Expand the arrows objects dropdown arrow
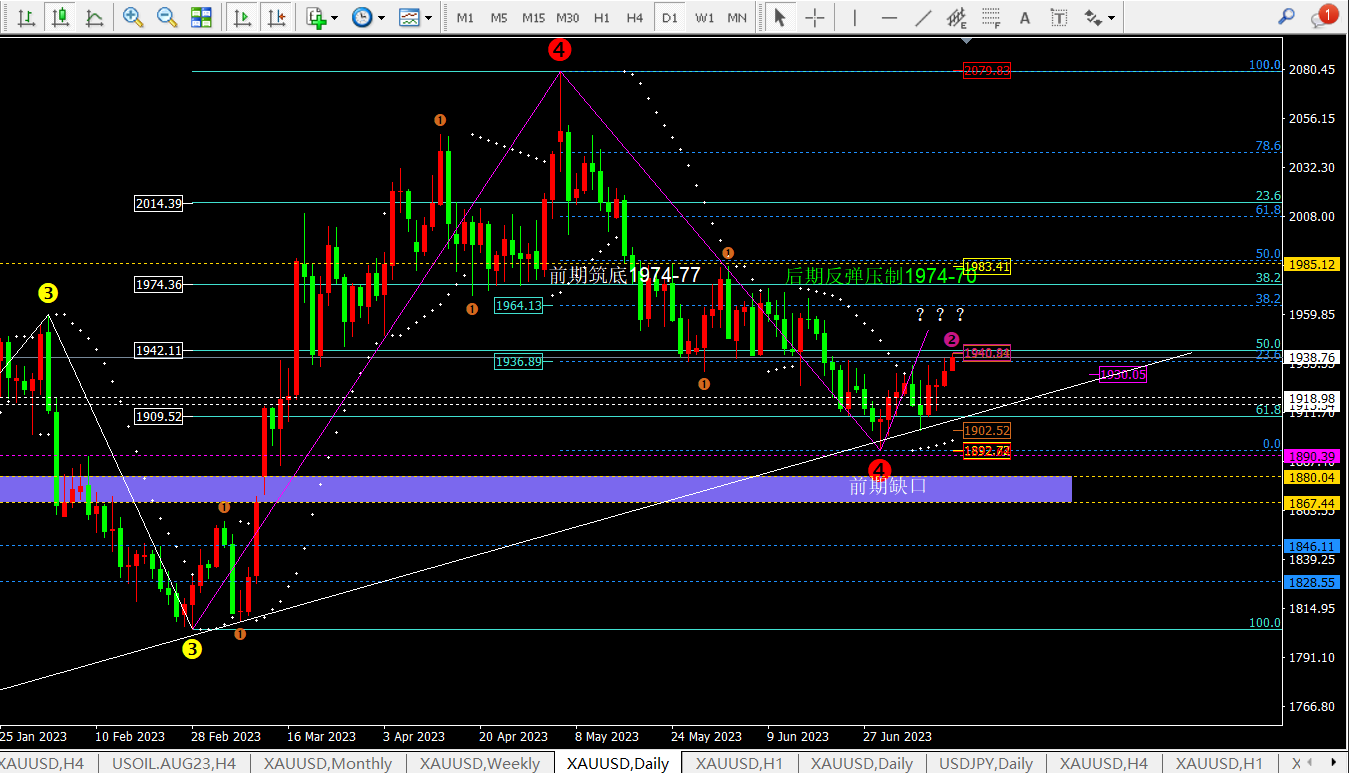1349x773 pixels. click(x=1112, y=17)
